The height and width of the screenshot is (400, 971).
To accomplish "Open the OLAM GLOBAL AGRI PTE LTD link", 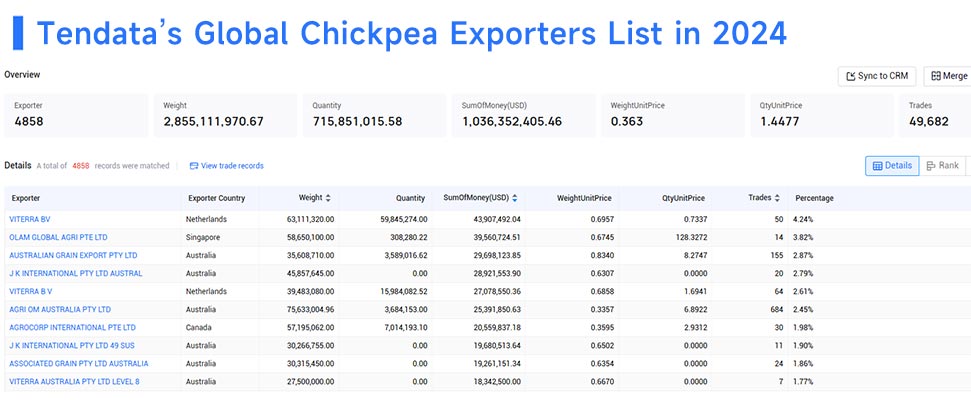I will coord(58,237).
